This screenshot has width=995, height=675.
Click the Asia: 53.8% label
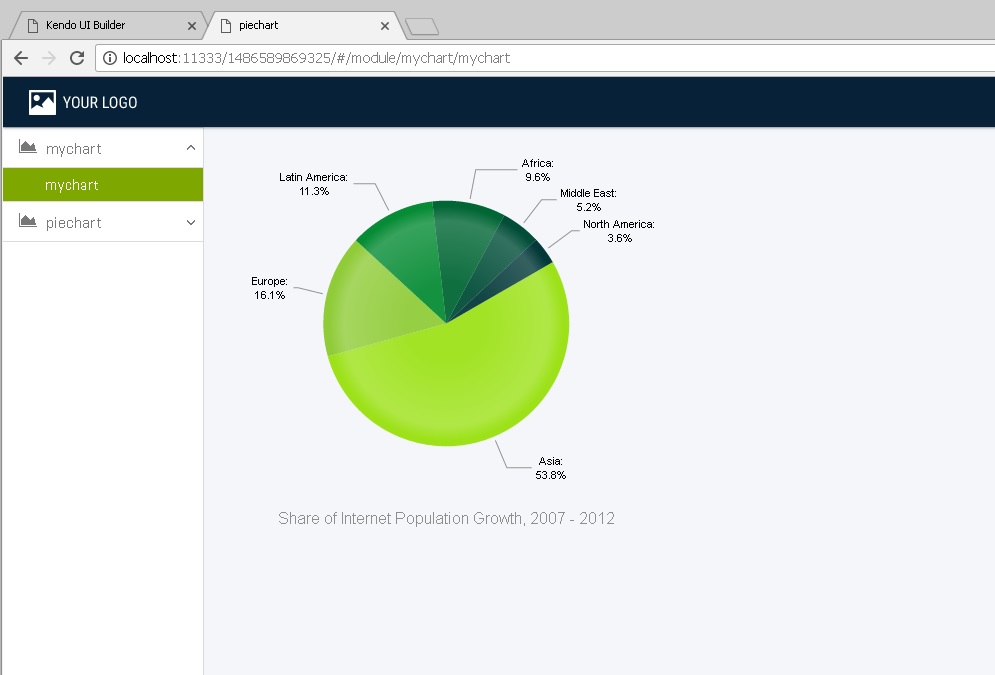click(550, 468)
